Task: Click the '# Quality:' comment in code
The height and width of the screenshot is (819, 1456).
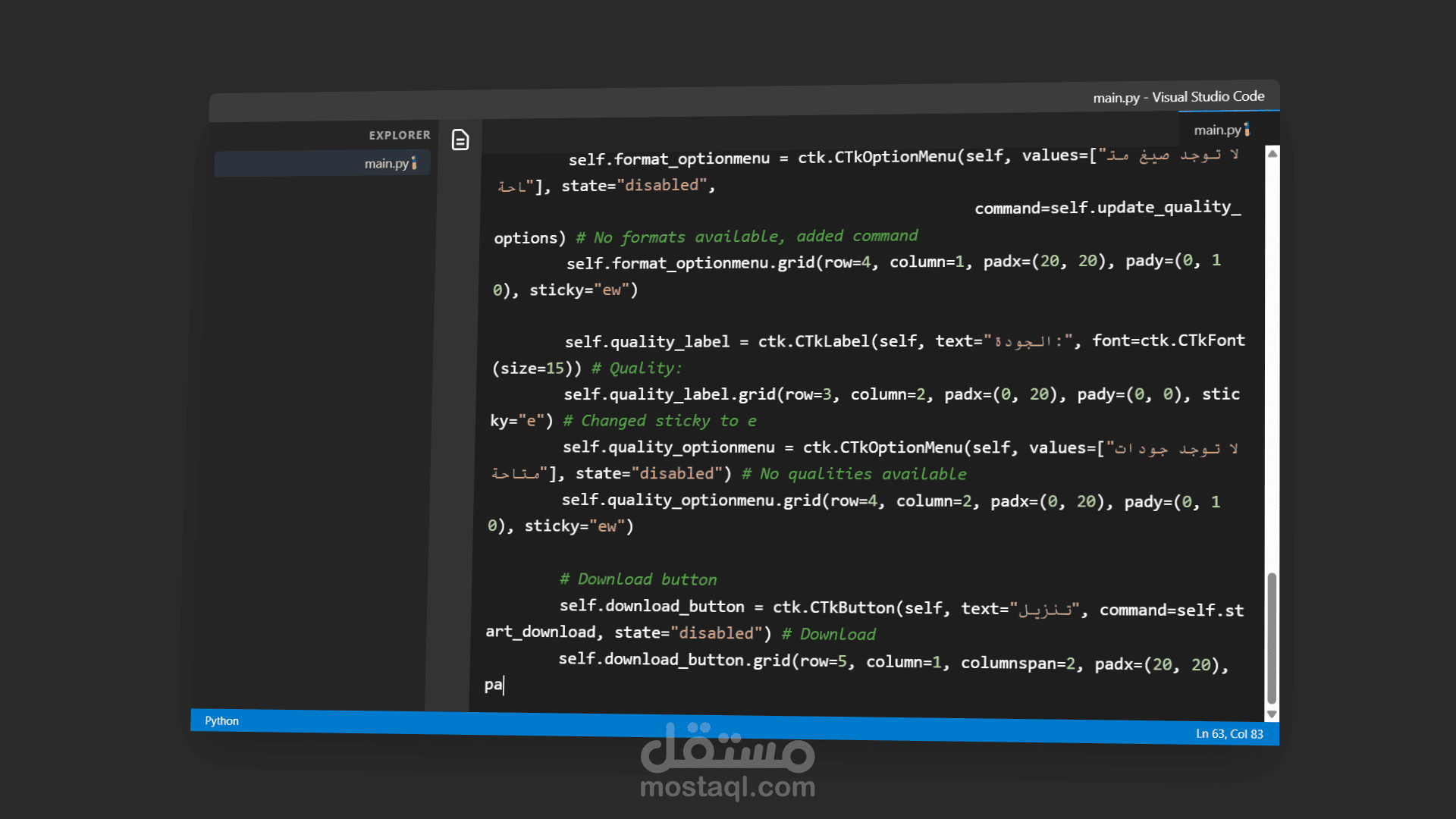Action: [x=636, y=369]
